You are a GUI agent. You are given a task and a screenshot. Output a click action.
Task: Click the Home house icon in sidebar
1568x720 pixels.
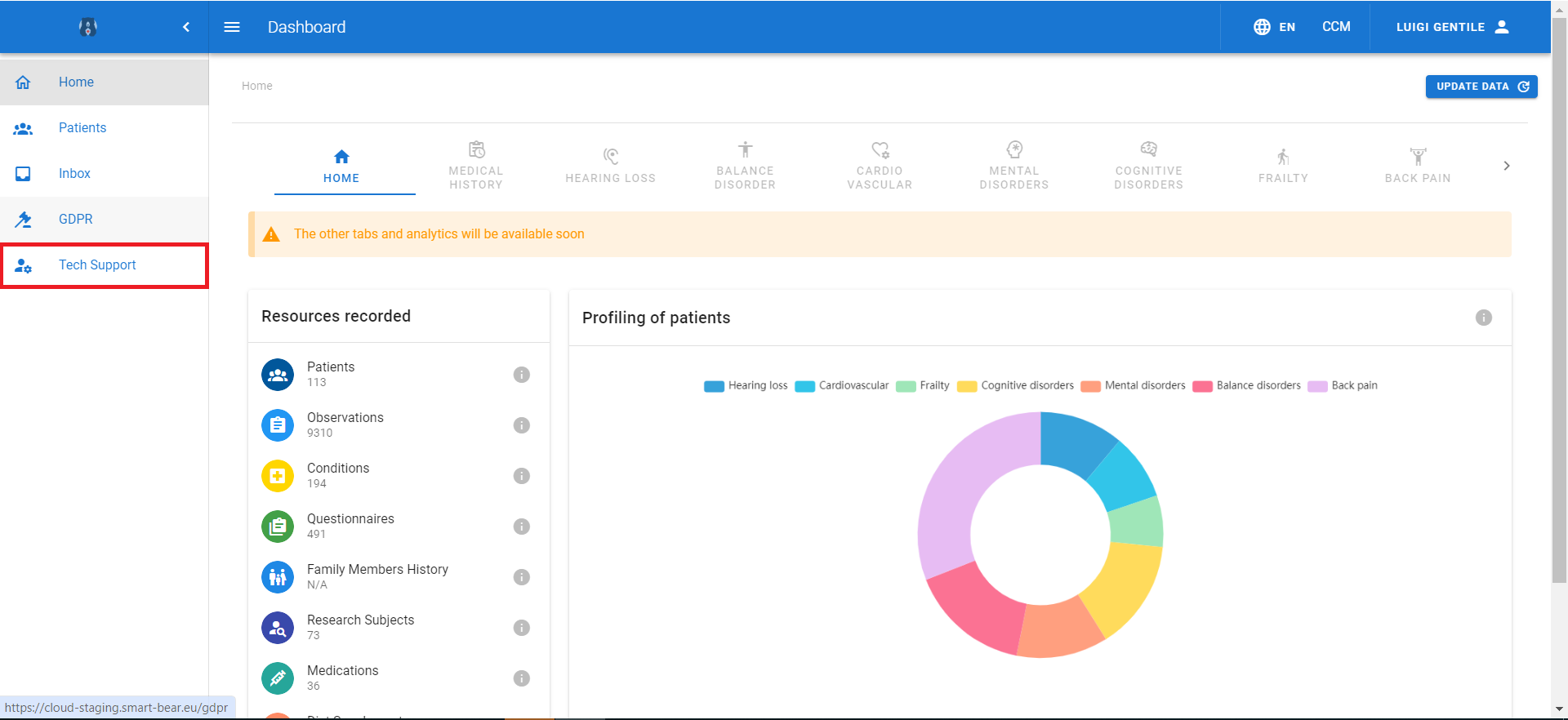[23, 82]
